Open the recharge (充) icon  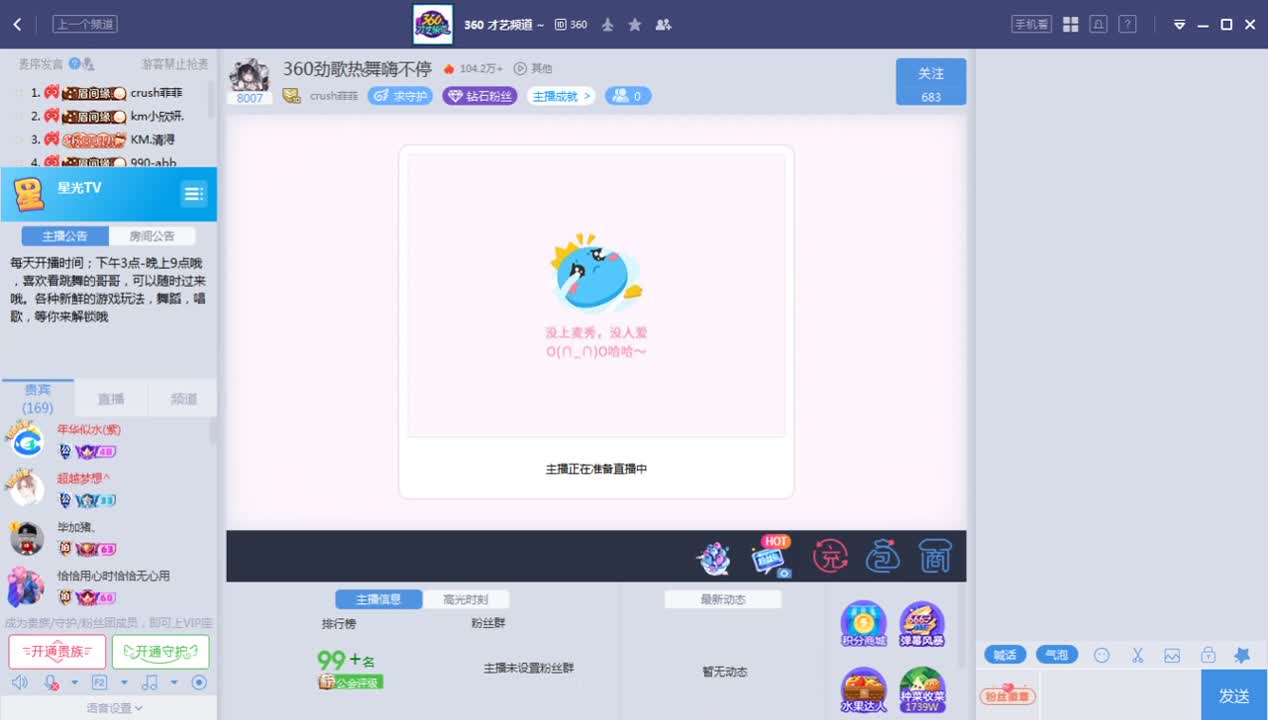[x=831, y=557]
